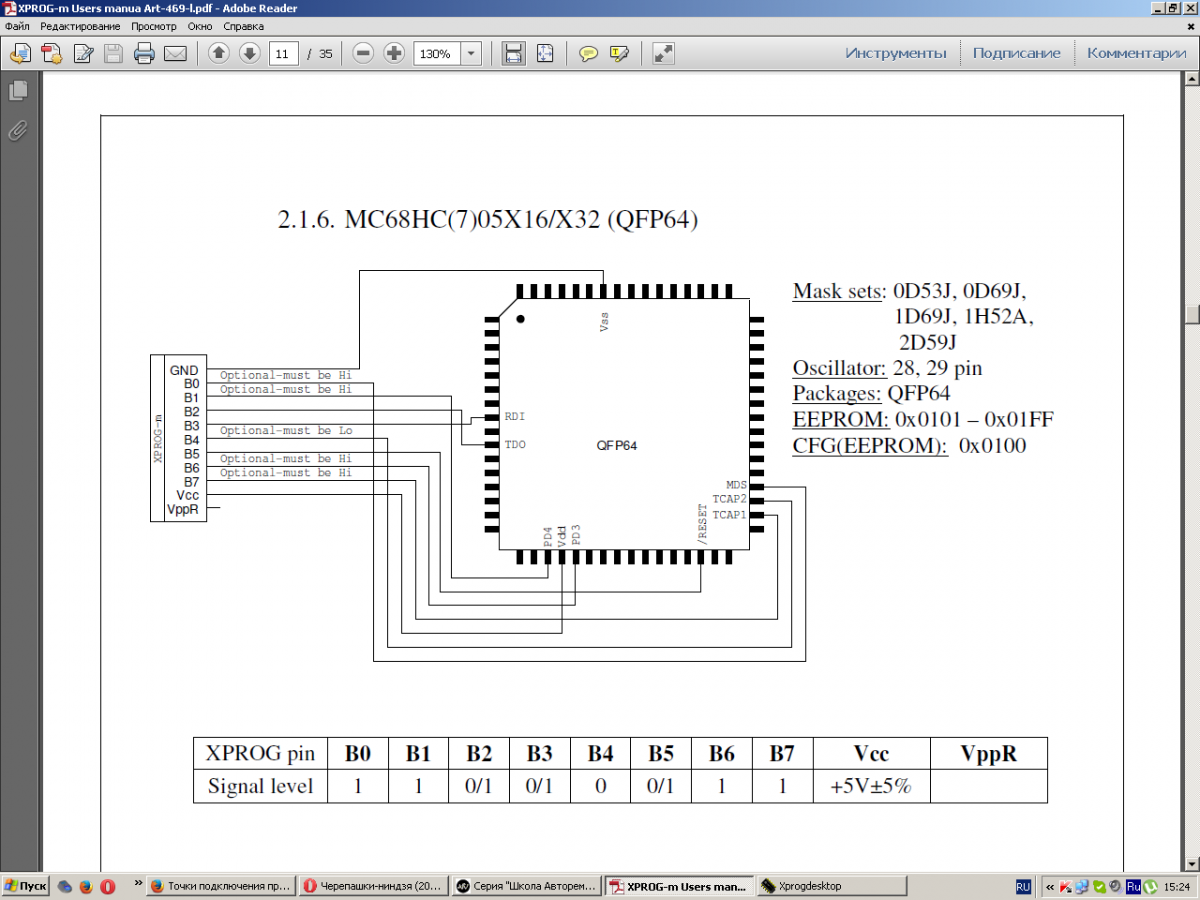Add a sticky note comment

589,53
